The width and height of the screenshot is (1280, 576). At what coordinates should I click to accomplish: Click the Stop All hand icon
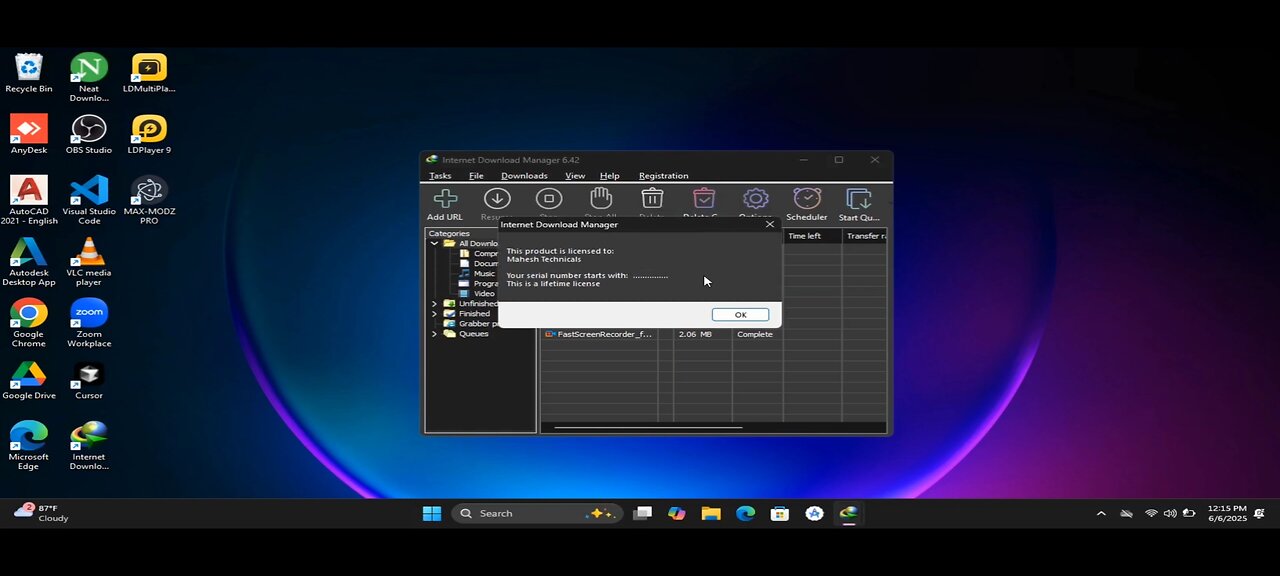(600, 198)
